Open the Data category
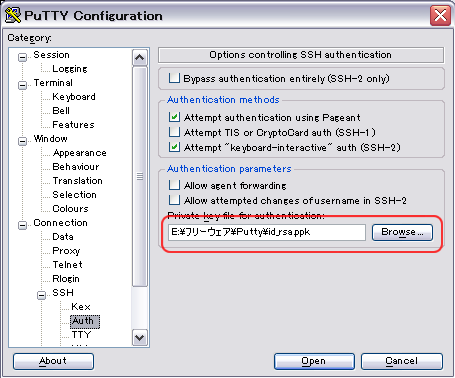Image resolution: width=455 pixels, height=378 pixels. (x=63, y=237)
